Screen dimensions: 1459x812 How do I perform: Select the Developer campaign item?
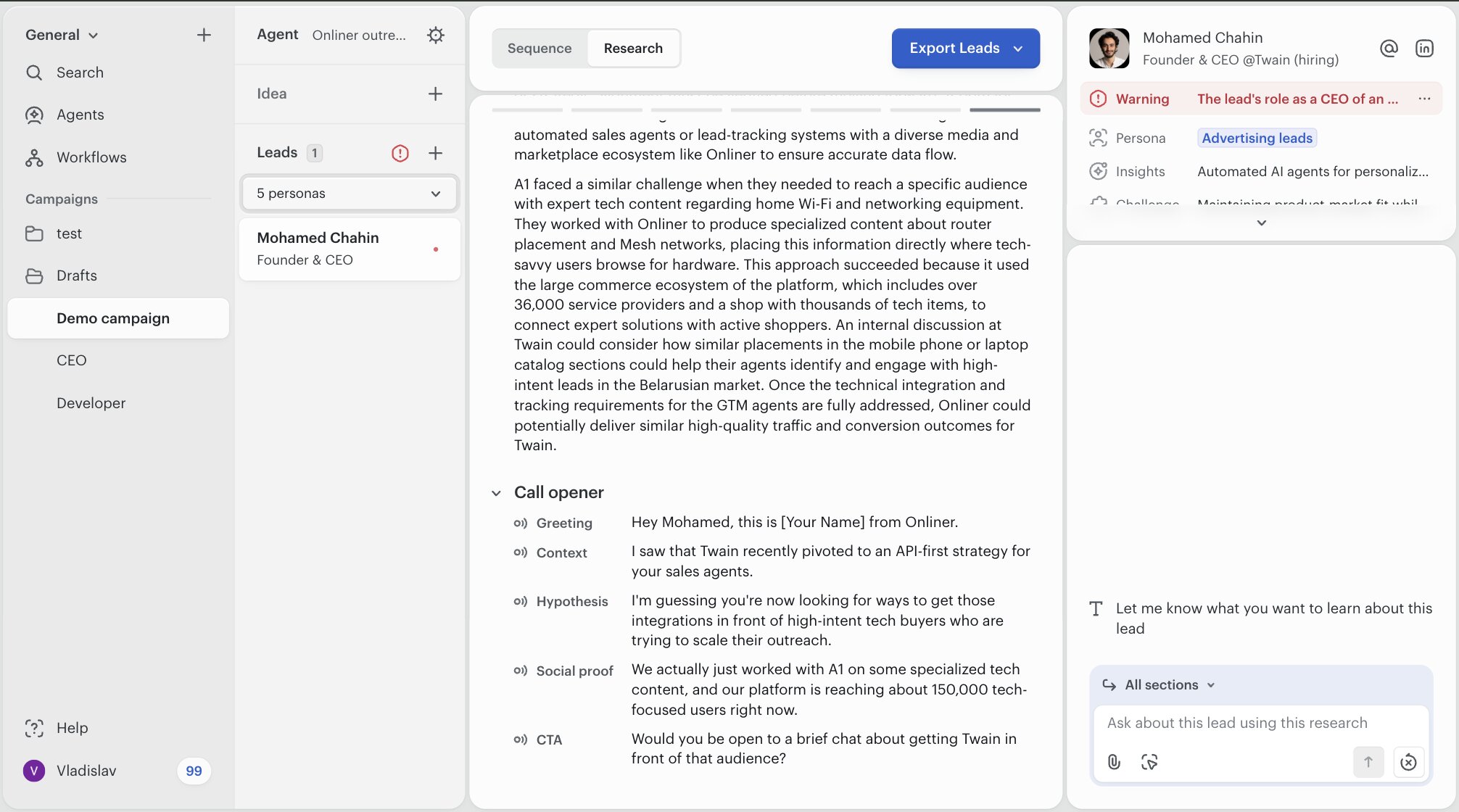(91, 403)
